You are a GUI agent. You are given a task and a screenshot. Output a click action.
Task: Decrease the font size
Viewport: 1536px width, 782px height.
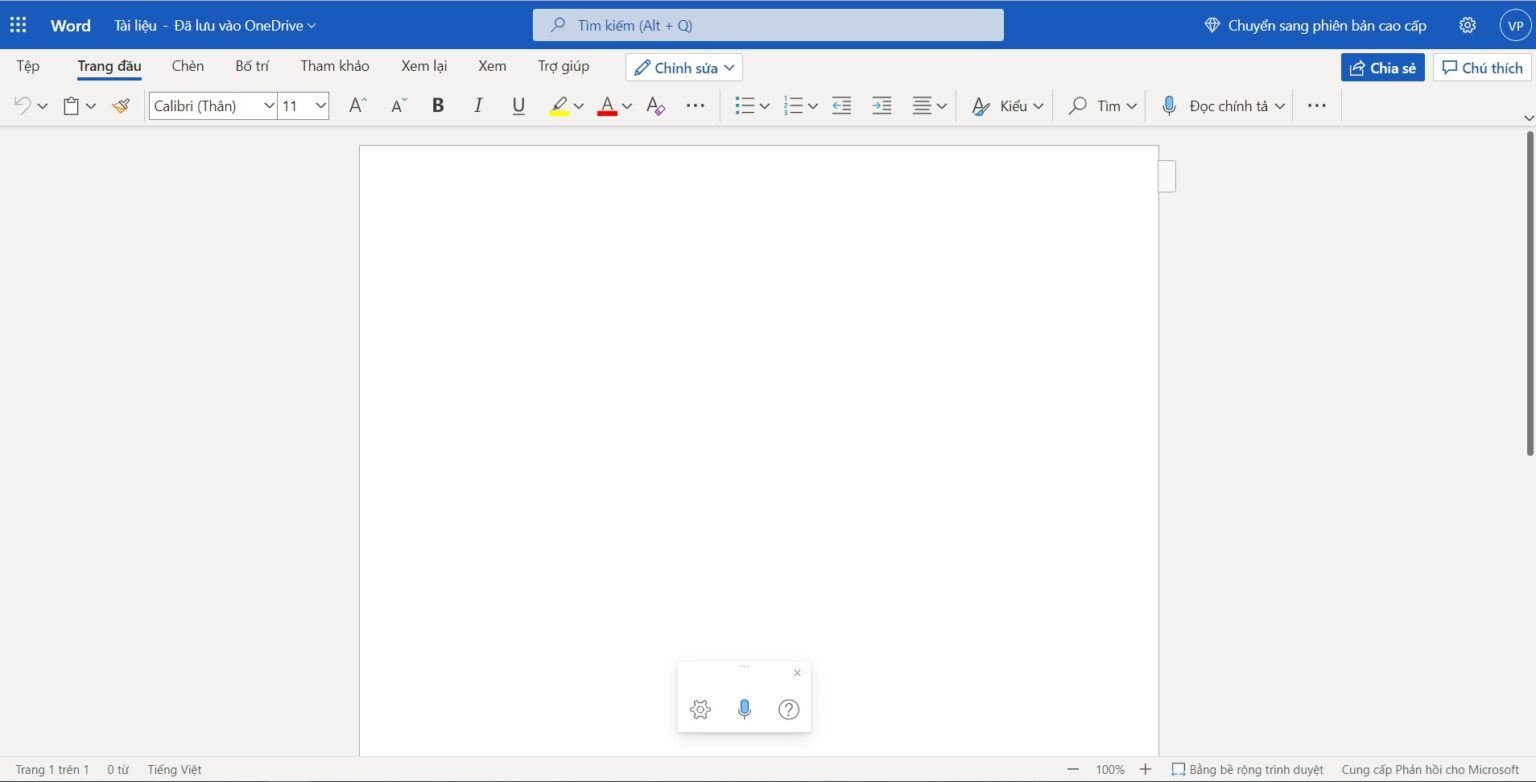point(397,105)
